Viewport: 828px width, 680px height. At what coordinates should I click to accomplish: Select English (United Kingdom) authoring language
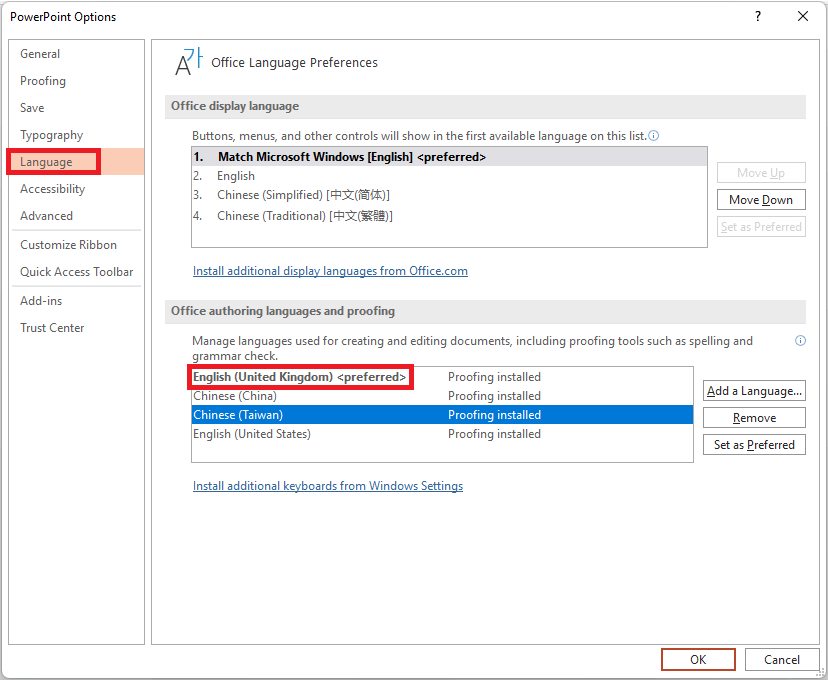443,377
